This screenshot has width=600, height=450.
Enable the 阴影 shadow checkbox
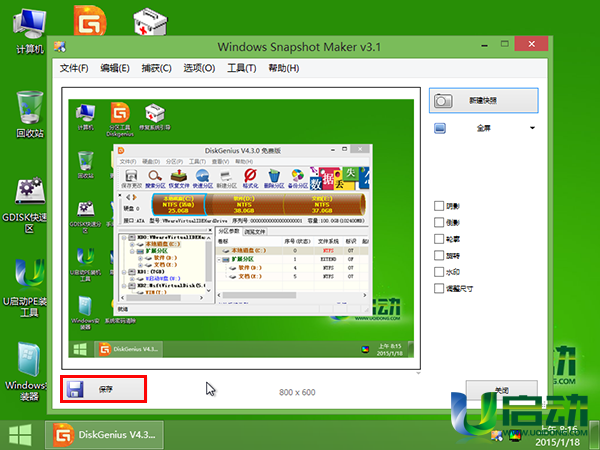(x=439, y=206)
